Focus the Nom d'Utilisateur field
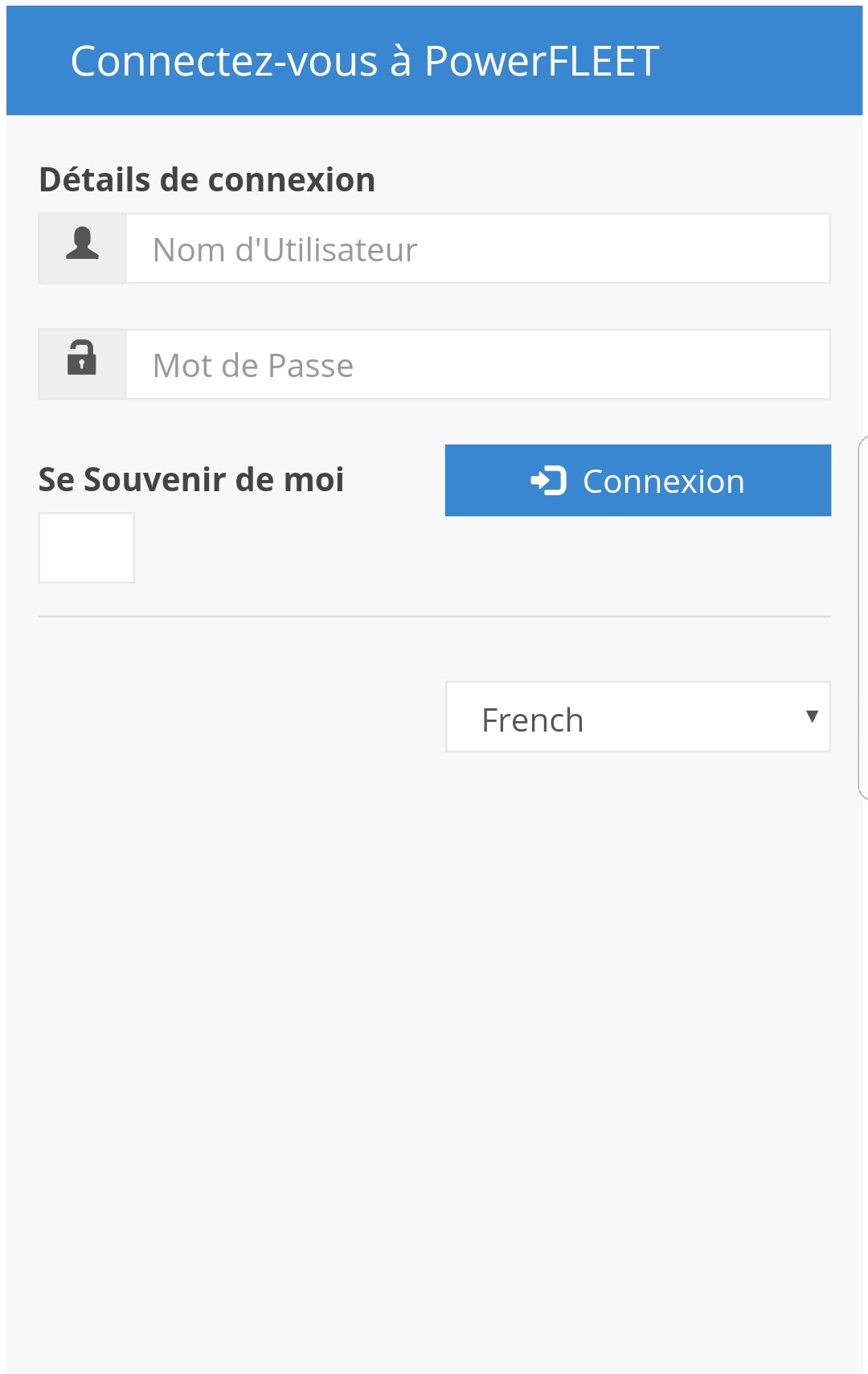The width and height of the screenshot is (868, 1374). (x=477, y=249)
